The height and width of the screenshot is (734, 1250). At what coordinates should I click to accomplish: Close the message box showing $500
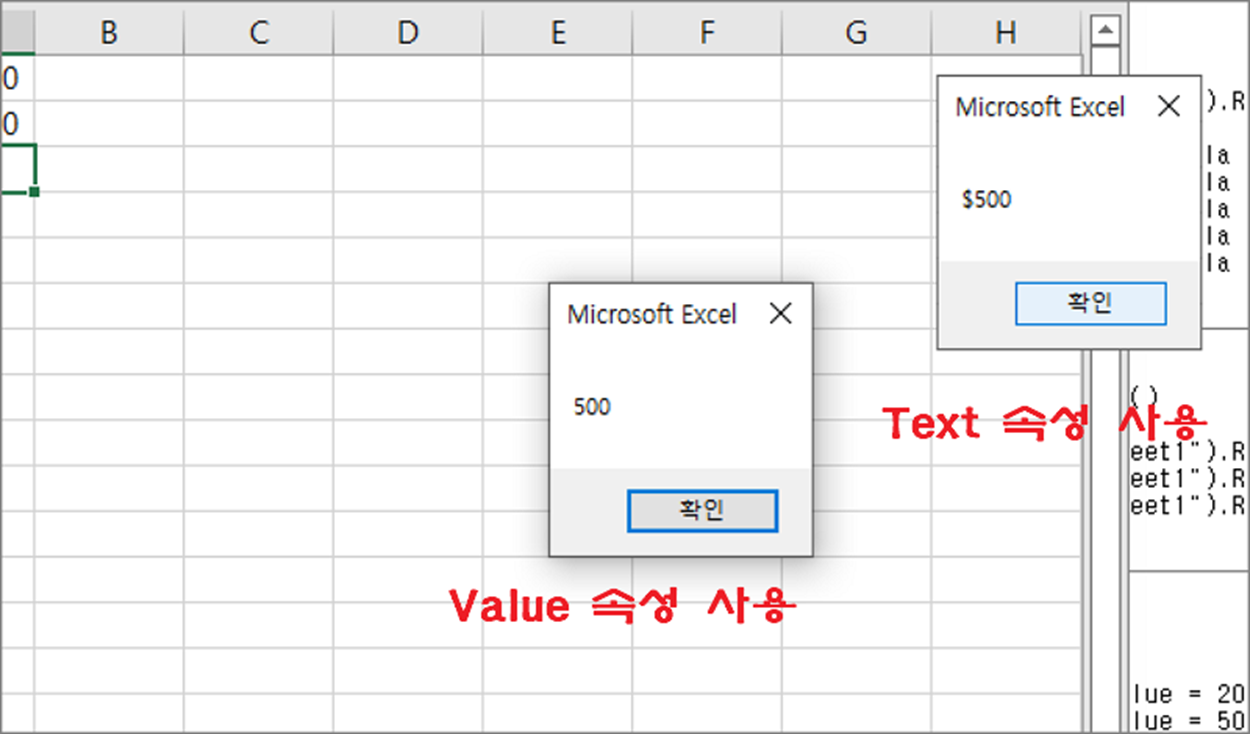(x=1168, y=107)
